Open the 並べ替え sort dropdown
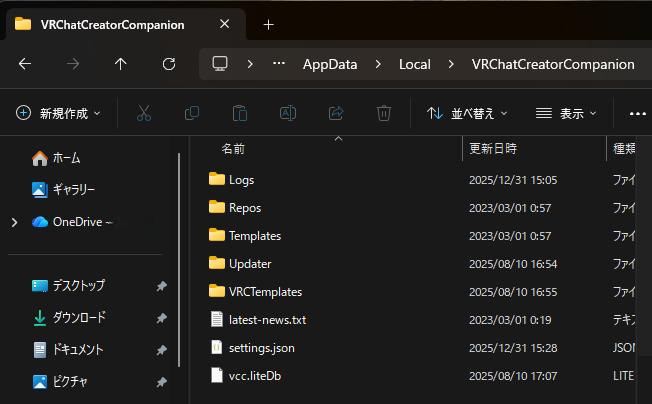The height and width of the screenshot is (404, 652). click(467, 114)
